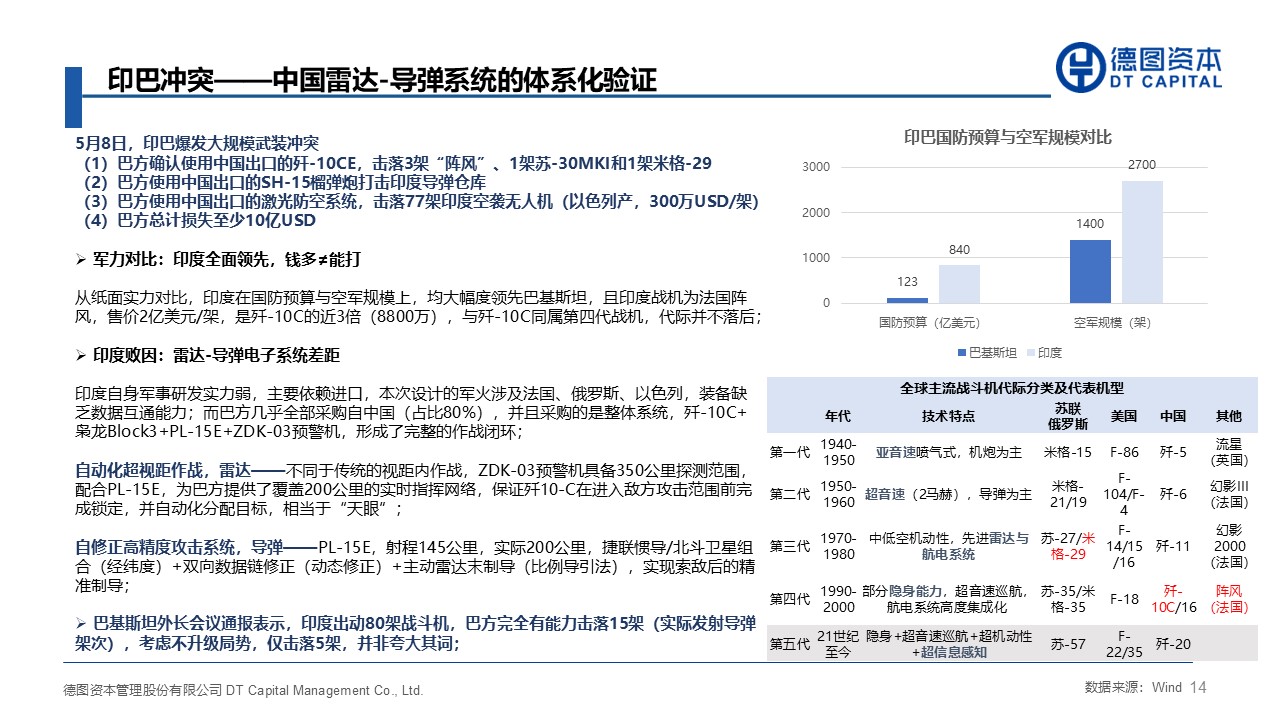1280x720 pixels.
Task: Click the 幻影III(法国) table cell
Action: [1229, 493]
